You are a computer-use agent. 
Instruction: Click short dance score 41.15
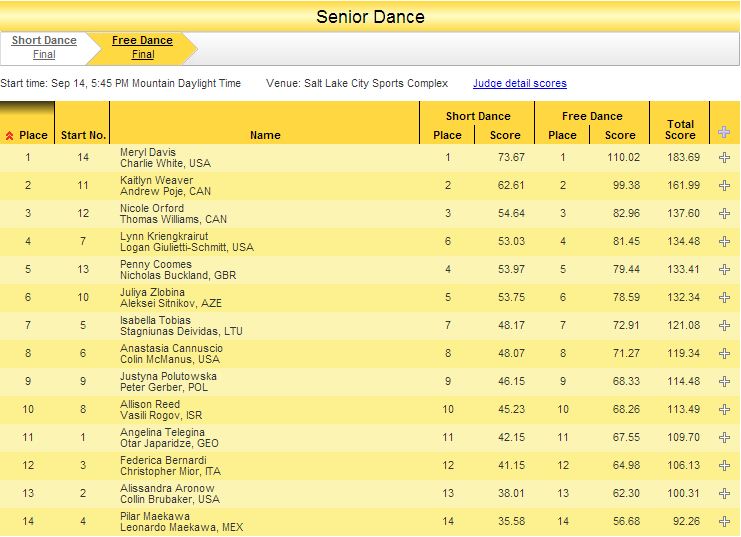click(x=511, y=465)
